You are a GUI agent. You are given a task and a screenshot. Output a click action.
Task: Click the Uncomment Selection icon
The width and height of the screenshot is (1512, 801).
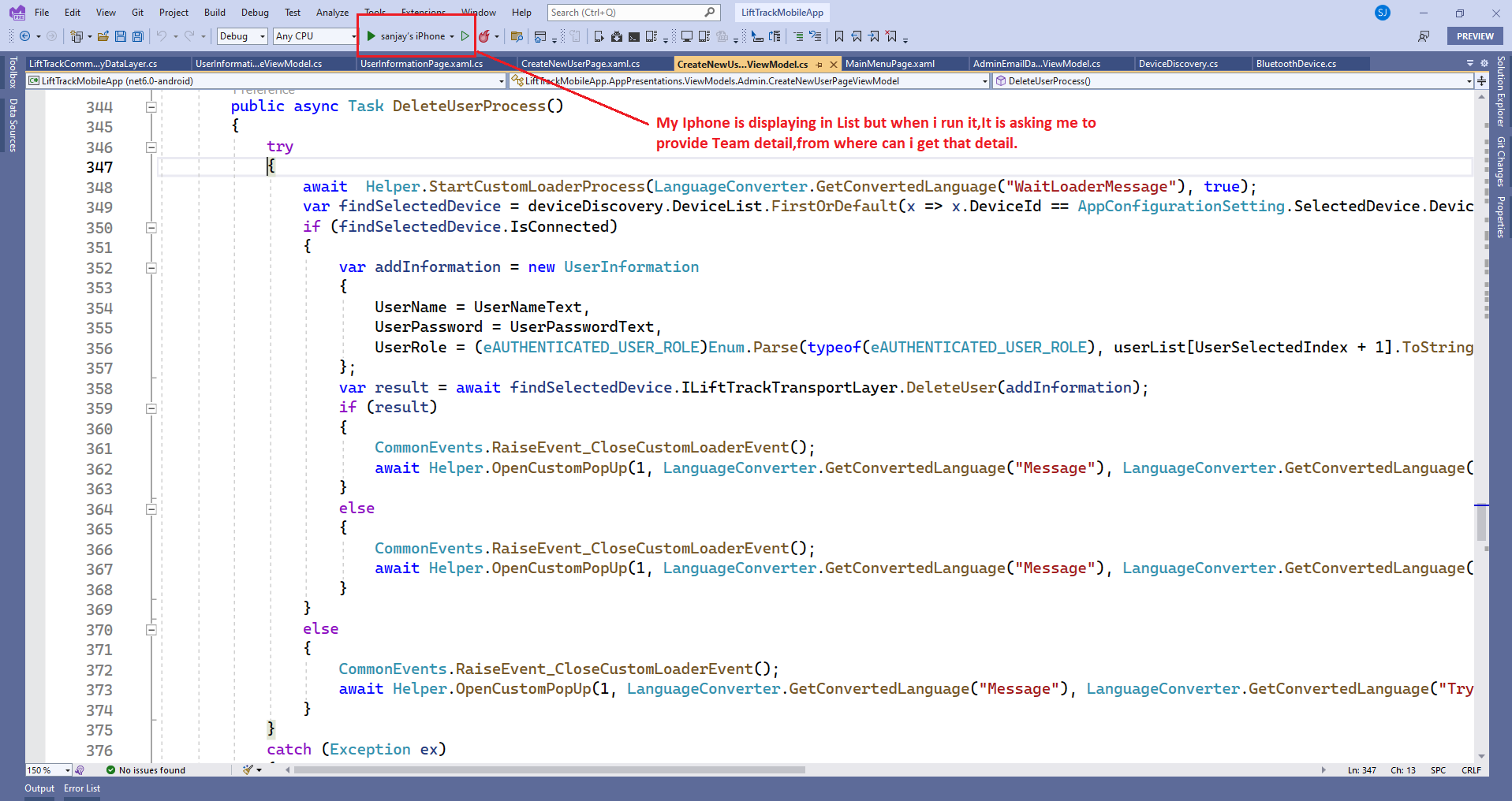pos(816,36)
